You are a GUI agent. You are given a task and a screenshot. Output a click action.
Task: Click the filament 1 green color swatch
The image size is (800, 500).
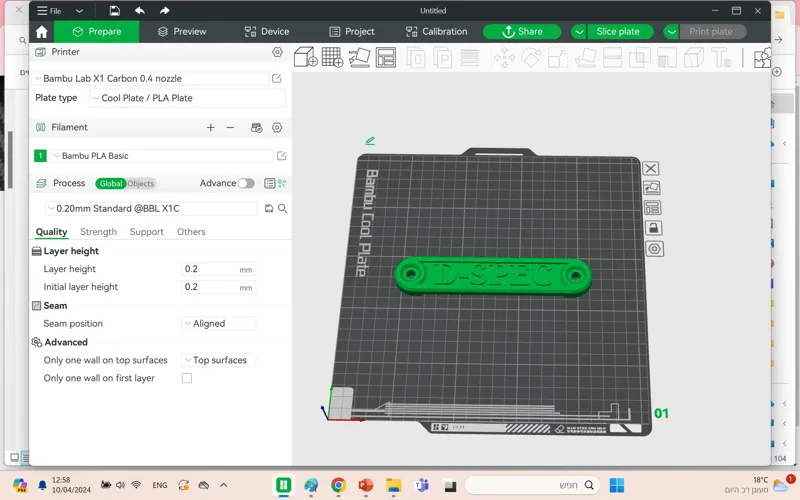pos(40,156)
